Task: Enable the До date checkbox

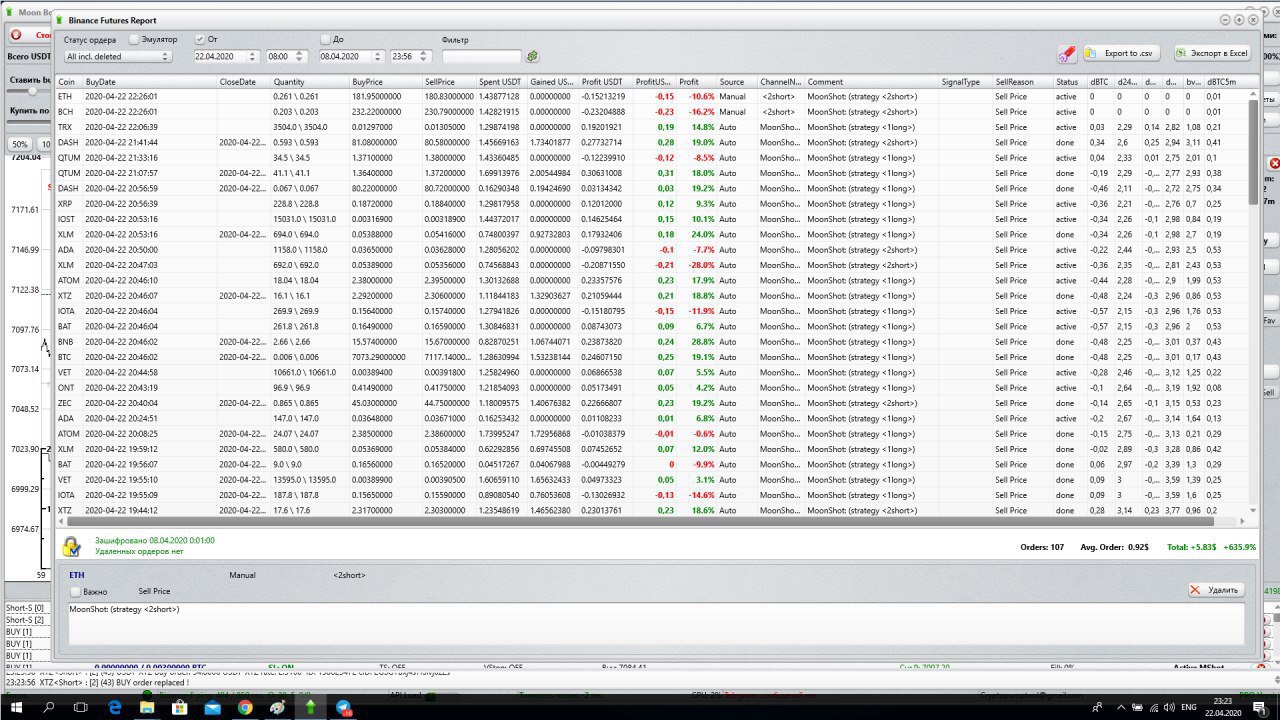Action: point(325,39)
